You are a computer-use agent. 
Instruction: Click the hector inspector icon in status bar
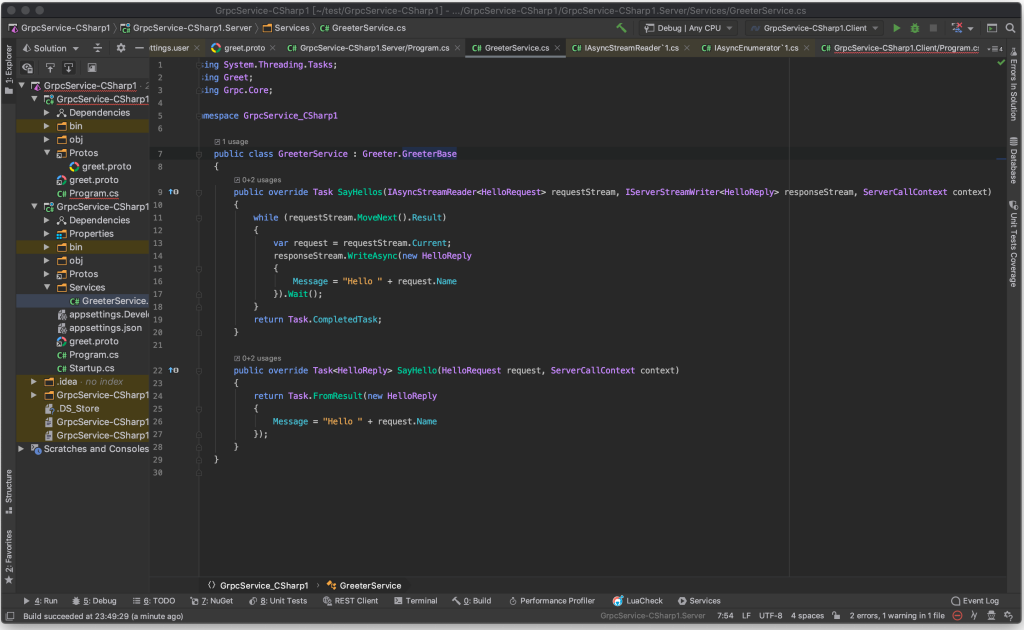[991, 616]
